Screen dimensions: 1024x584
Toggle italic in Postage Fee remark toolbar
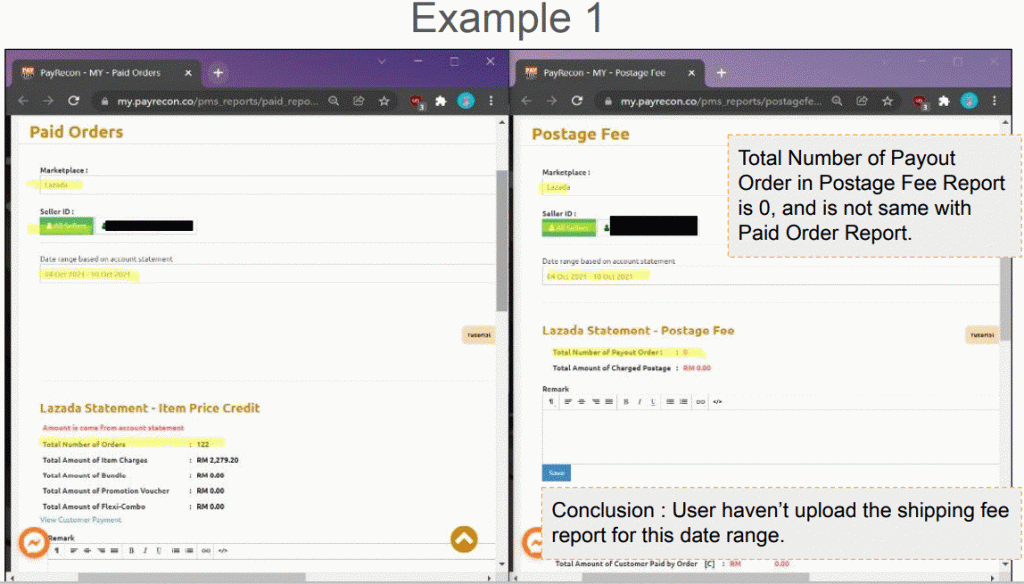point(639,402)
